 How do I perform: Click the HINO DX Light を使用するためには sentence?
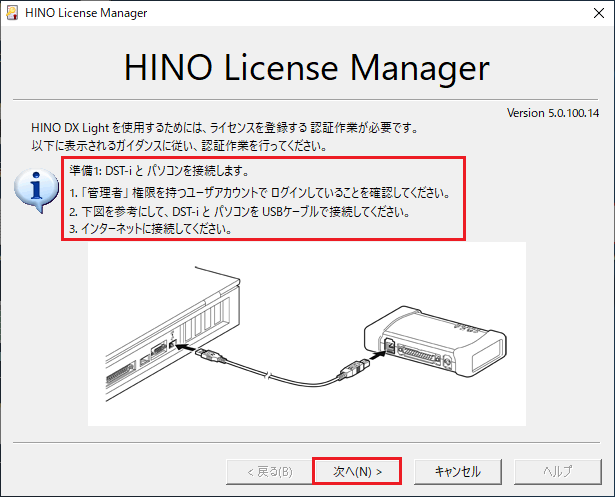(224, 128)
